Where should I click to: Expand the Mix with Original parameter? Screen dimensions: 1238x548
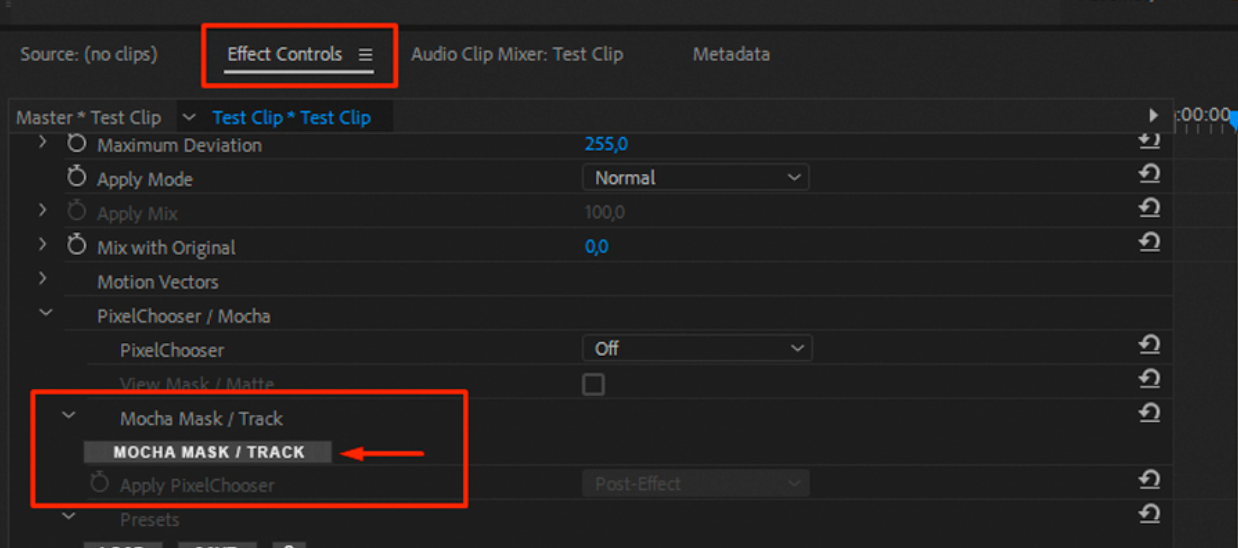(42, 246)
